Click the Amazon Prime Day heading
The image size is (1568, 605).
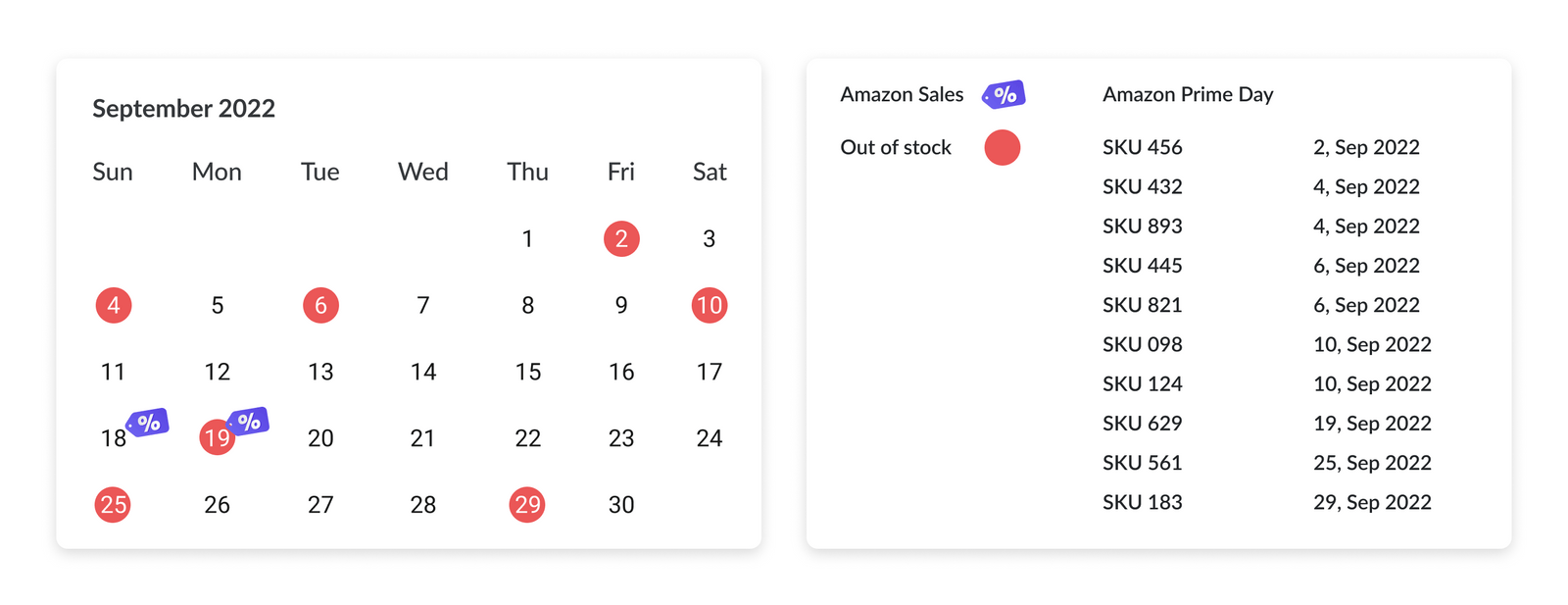(x=1187, y=94)
